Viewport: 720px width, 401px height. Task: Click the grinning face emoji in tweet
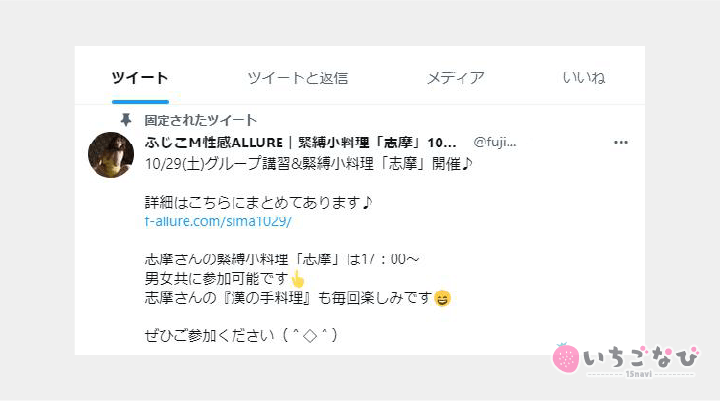pos(442,299)
